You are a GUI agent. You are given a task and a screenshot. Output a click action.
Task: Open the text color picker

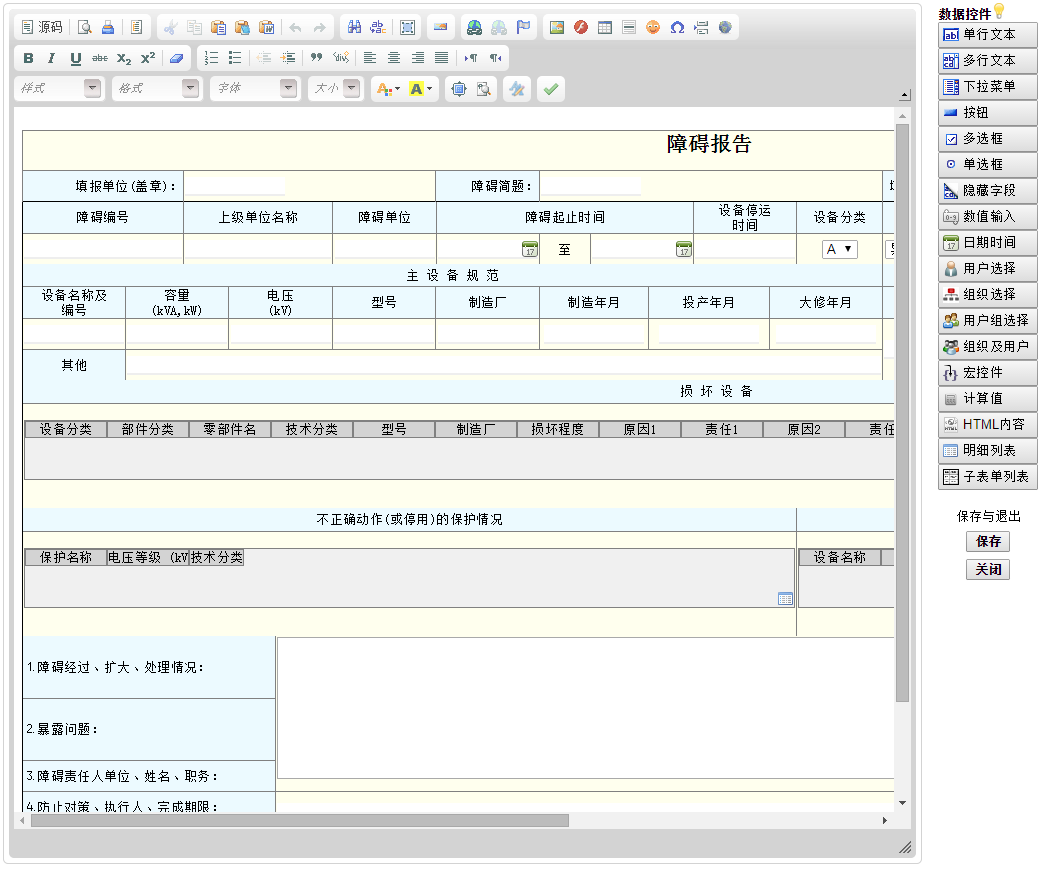tap(386, 89)
